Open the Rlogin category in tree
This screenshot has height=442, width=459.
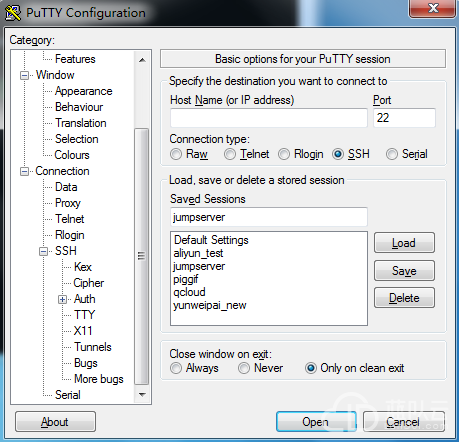[x=70, y=235]
